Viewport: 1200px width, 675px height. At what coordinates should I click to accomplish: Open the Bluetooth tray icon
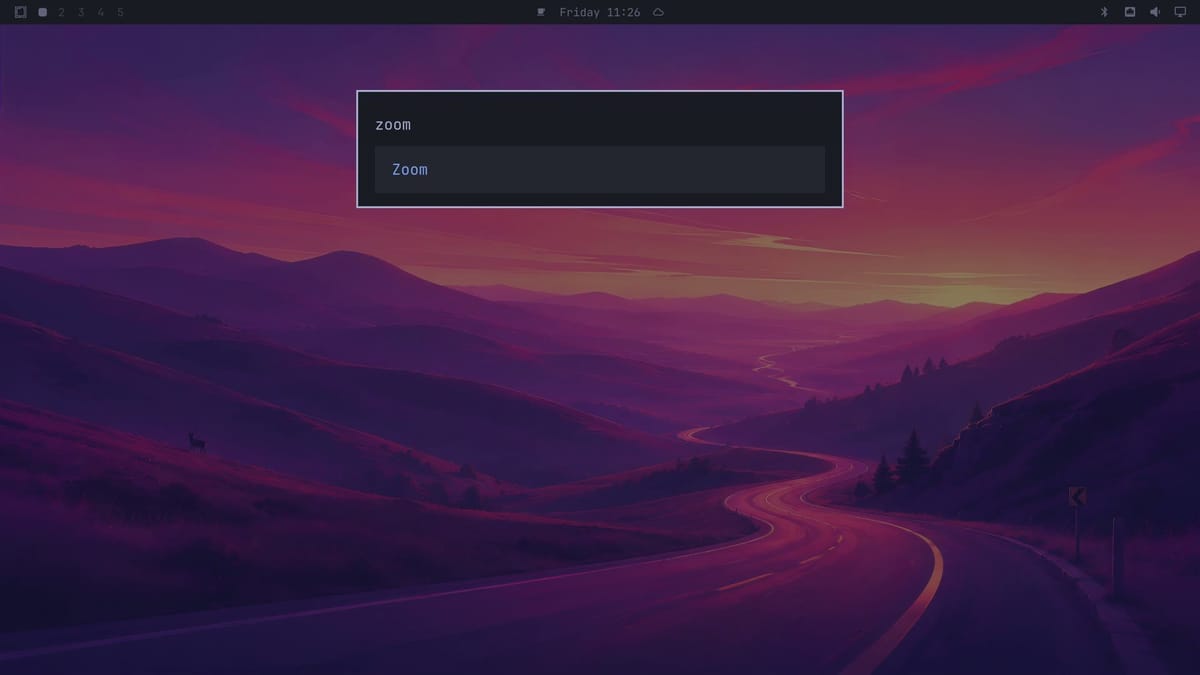pos(1105,12)
